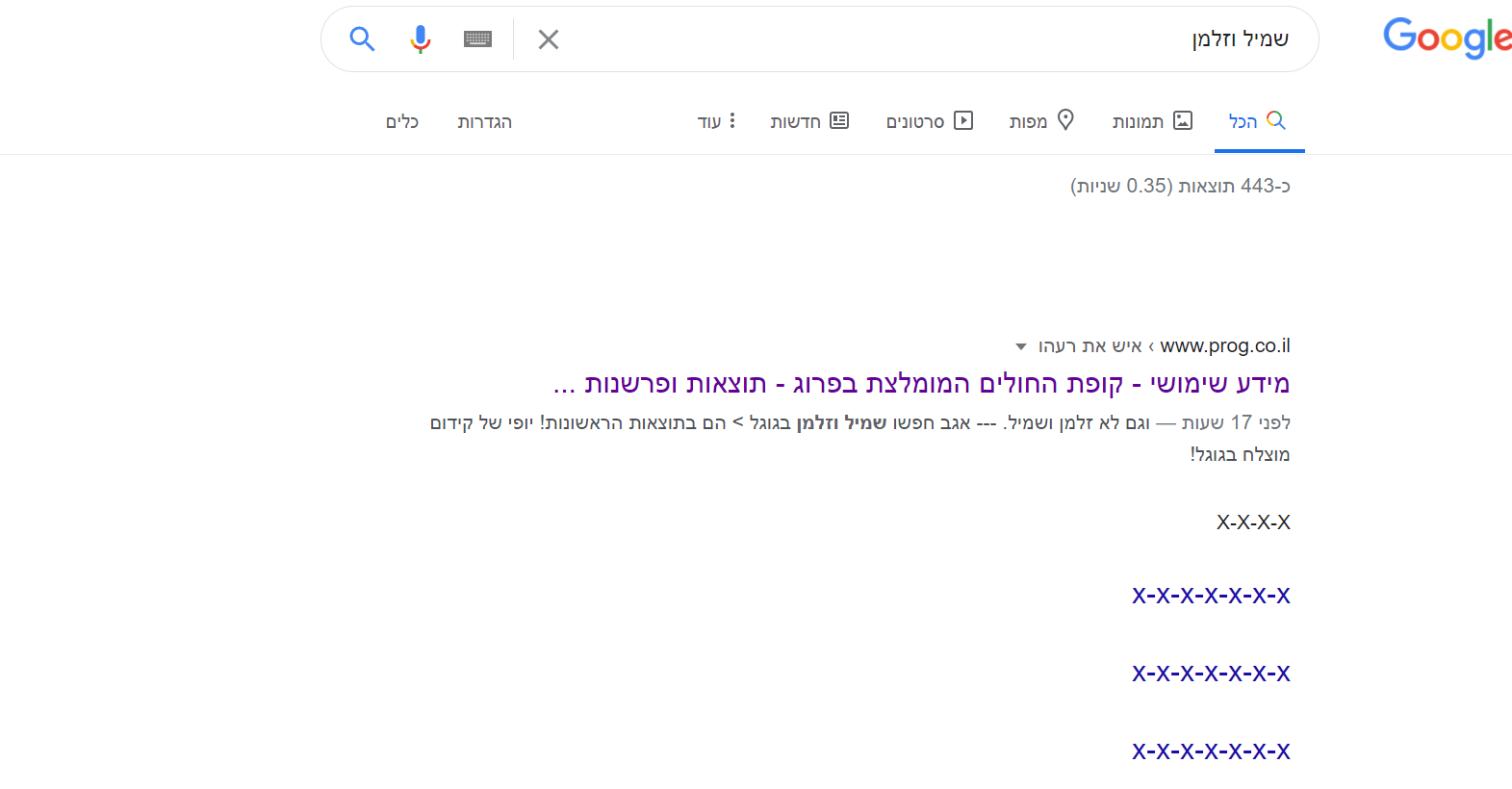Switch to the תמונות (Images) tab

point(1152,121)
